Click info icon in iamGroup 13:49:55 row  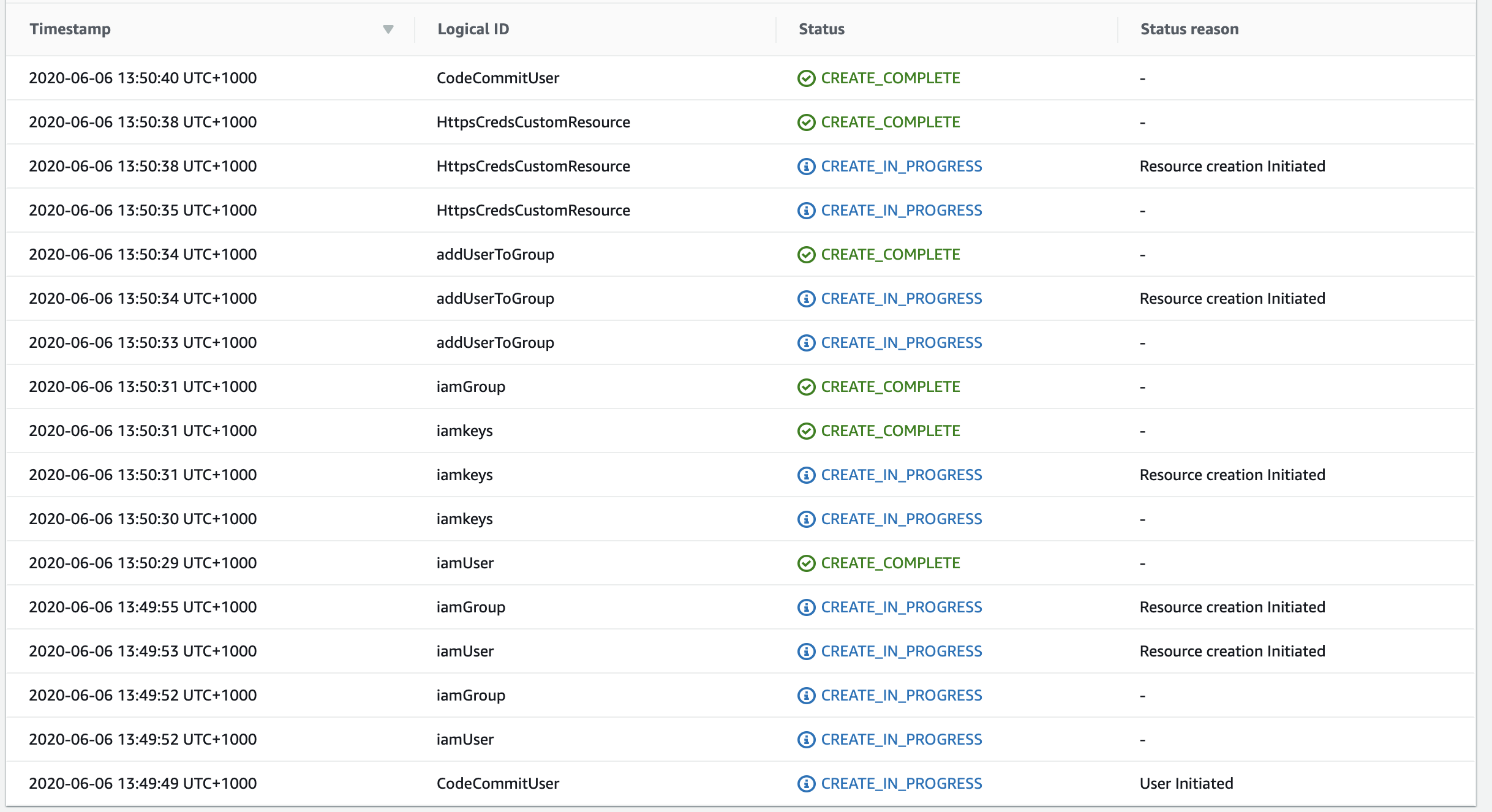tap(806, 607)
